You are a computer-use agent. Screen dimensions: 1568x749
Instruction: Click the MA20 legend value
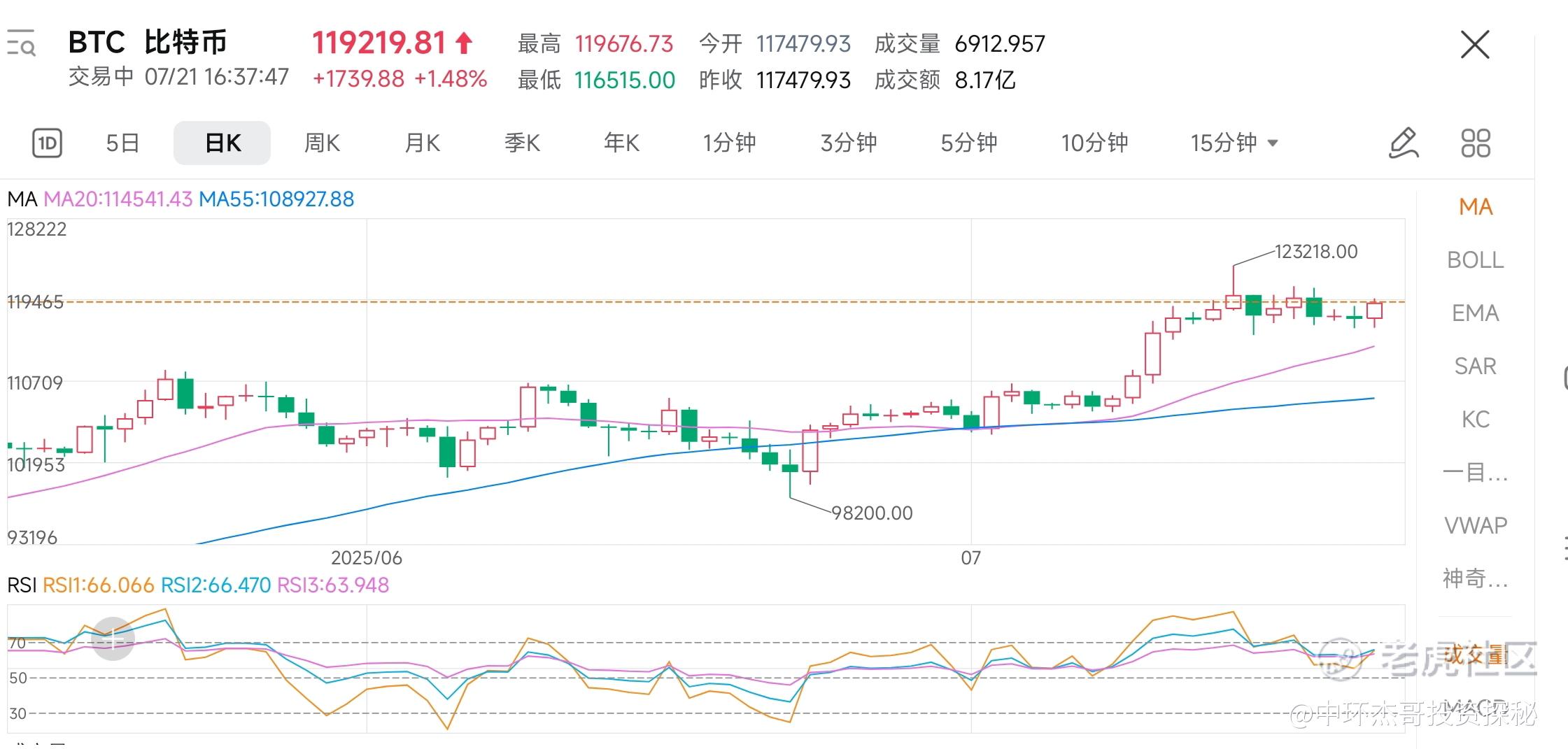tap(118, 199)
